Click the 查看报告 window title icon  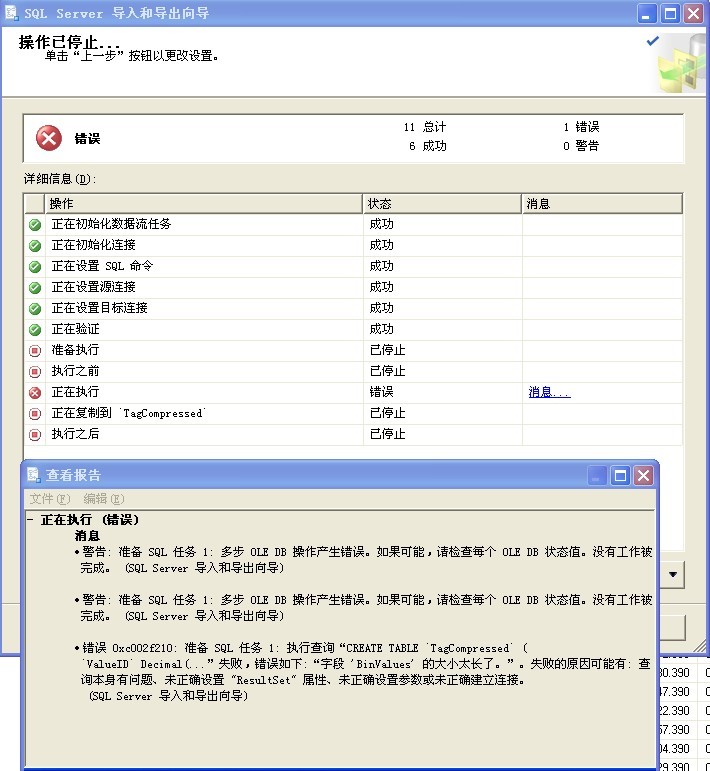[x=33, y=475]
